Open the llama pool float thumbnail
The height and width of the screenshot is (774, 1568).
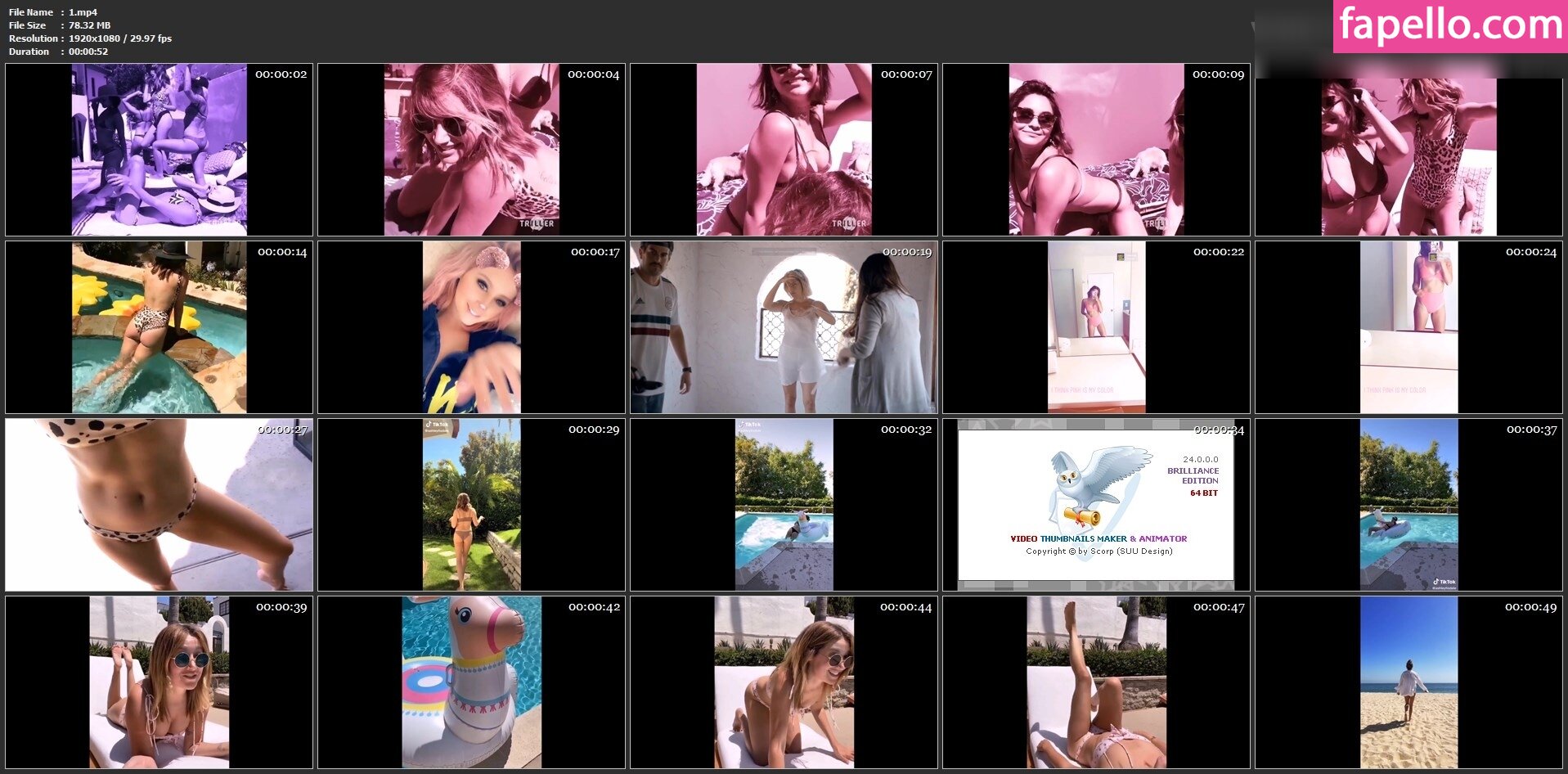tap(471, 682)
